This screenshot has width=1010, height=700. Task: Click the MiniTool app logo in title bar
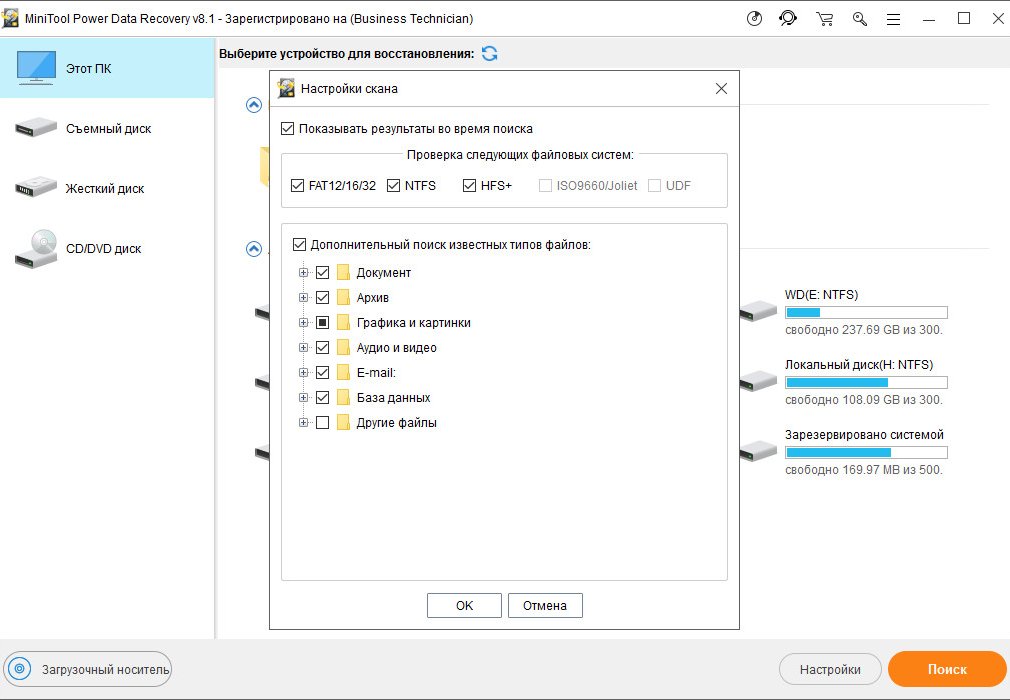point(10,19)
